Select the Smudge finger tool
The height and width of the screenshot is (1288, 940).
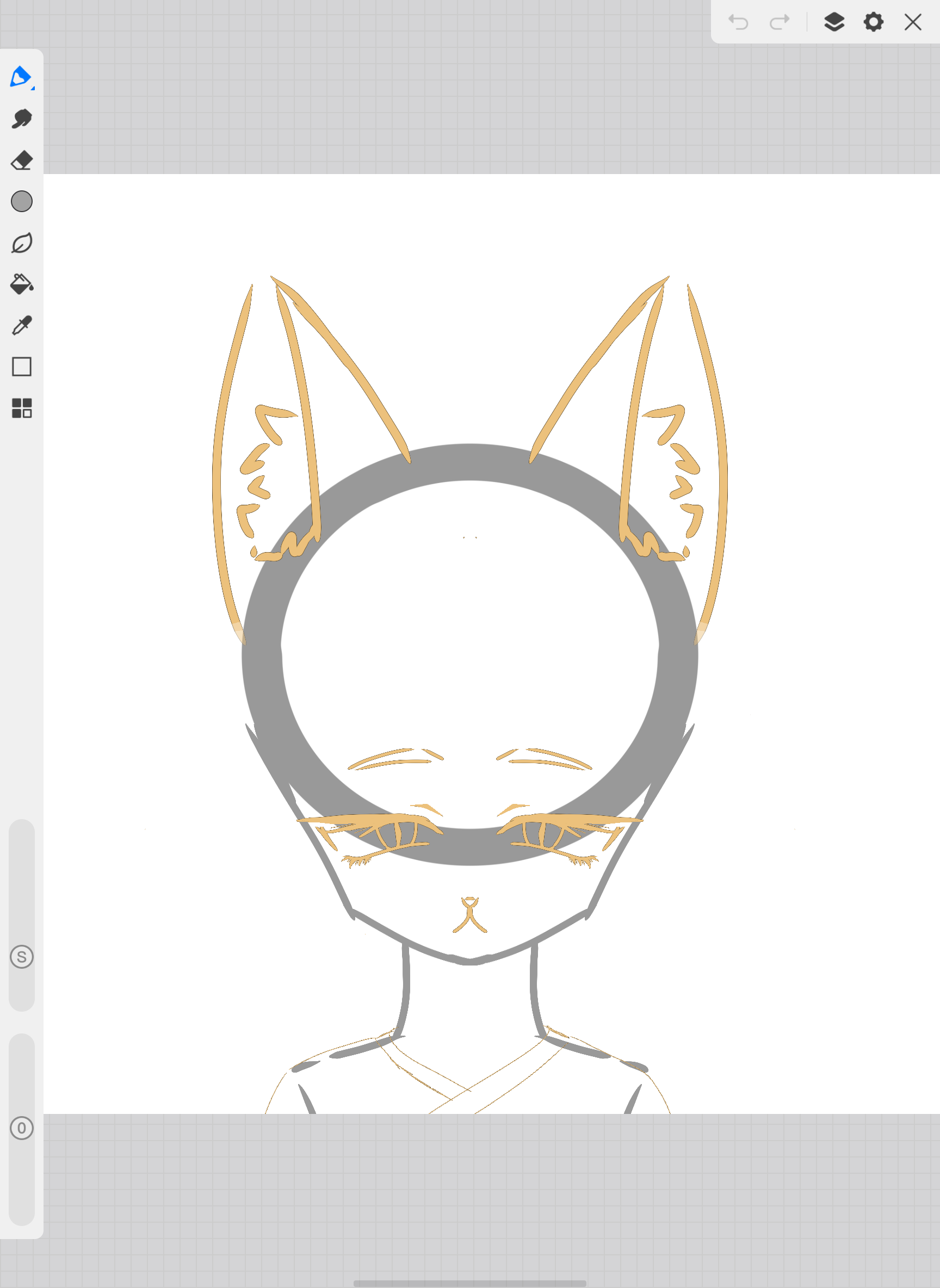point(22,119)
